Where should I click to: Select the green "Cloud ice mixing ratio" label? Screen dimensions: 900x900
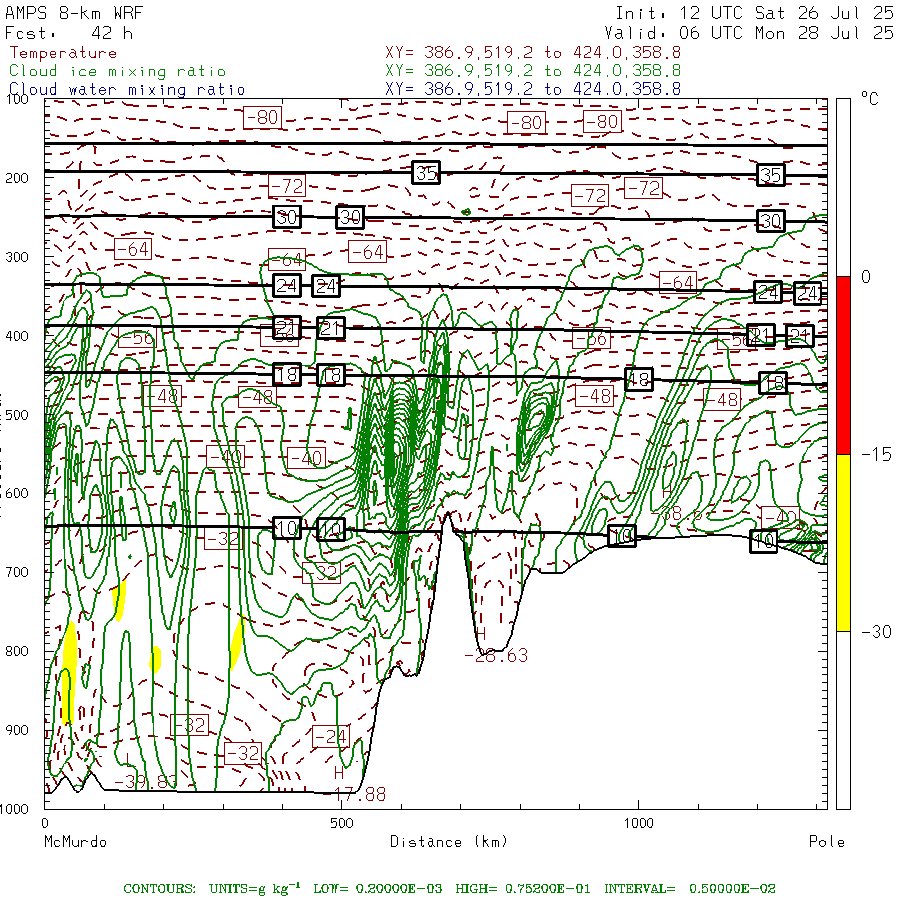click(118, 71)
